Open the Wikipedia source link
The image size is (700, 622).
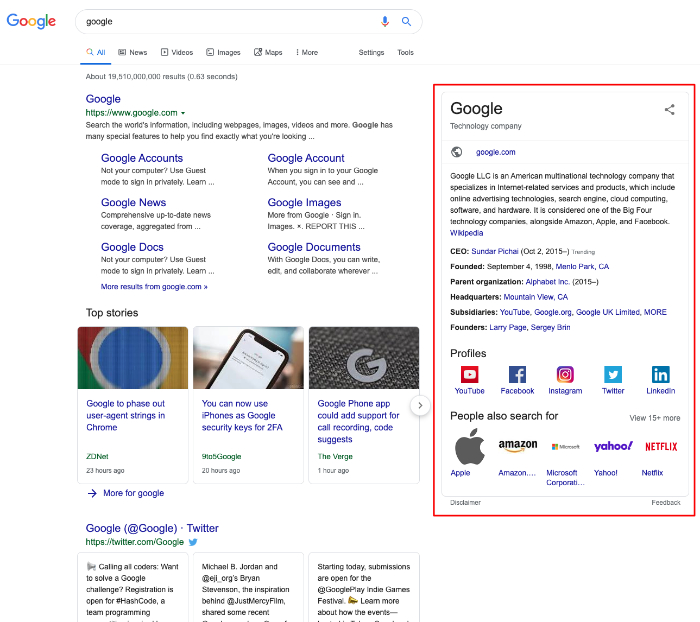467,233
